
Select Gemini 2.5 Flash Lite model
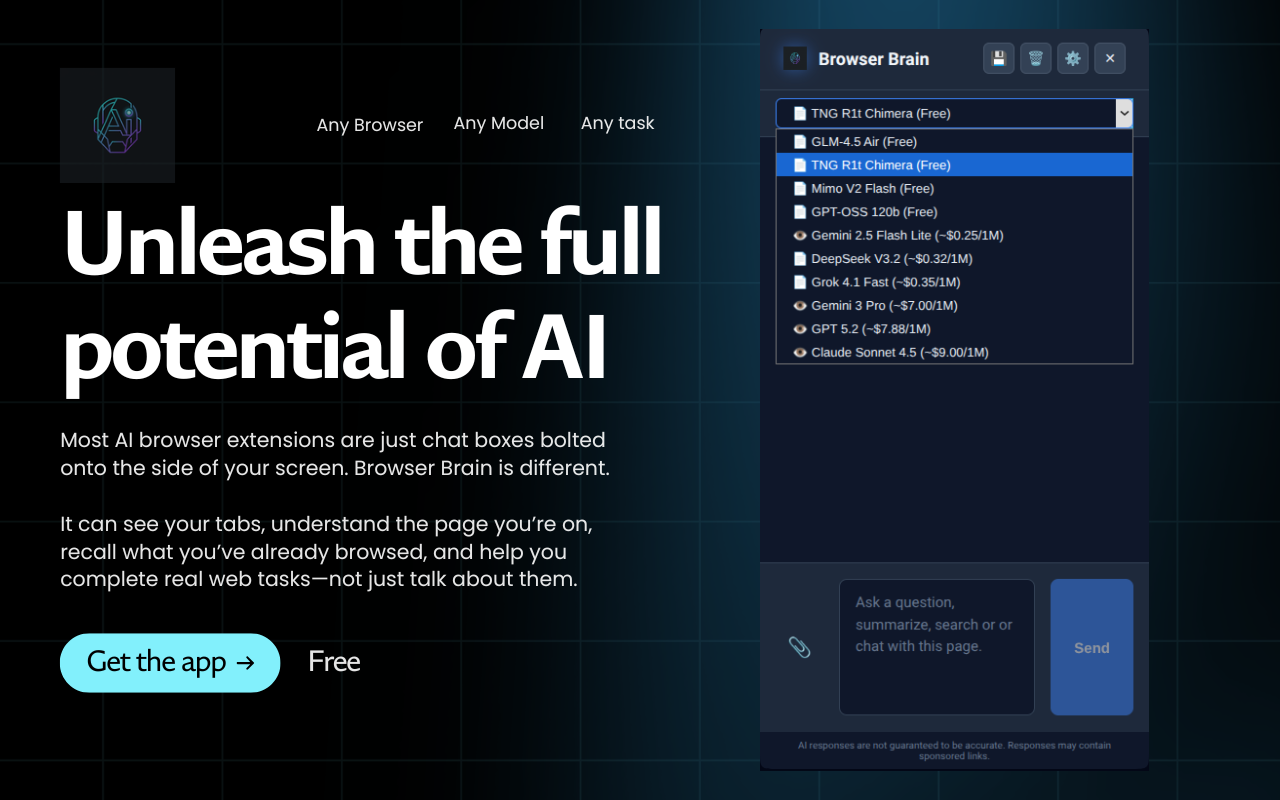coord(954,235)
